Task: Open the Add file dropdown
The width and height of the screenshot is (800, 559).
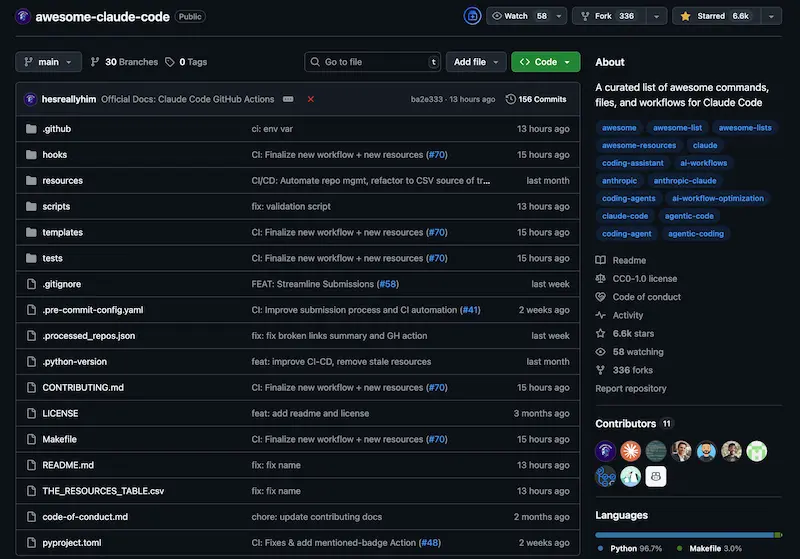Action: (476, 62)
